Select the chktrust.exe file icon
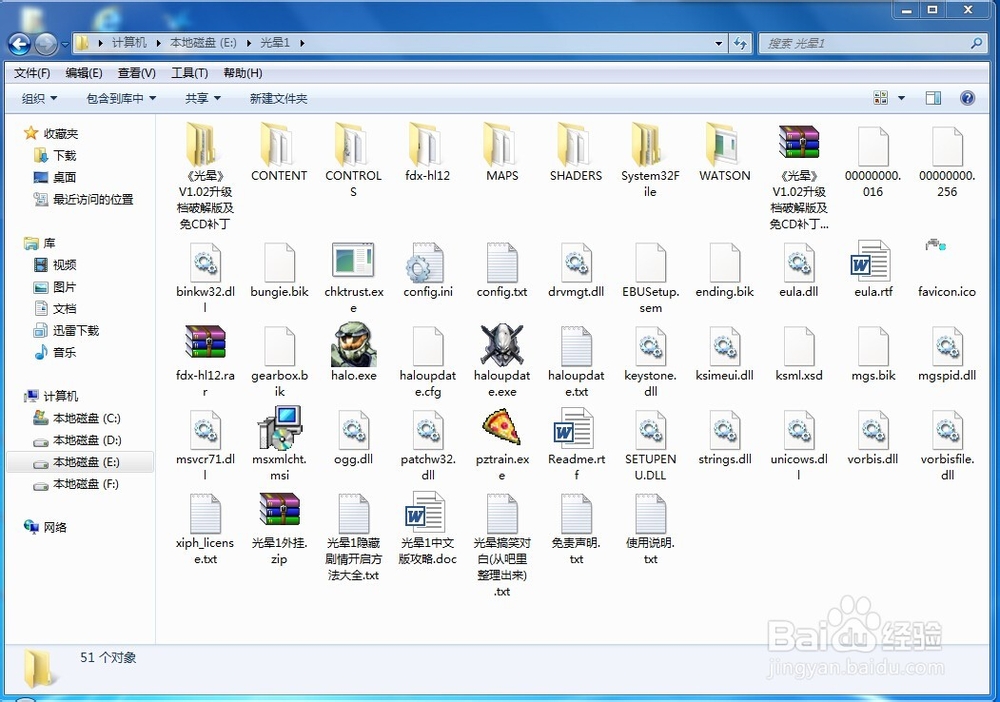Viewport: 1000px width, 702px height. click(x=353, y=260)
